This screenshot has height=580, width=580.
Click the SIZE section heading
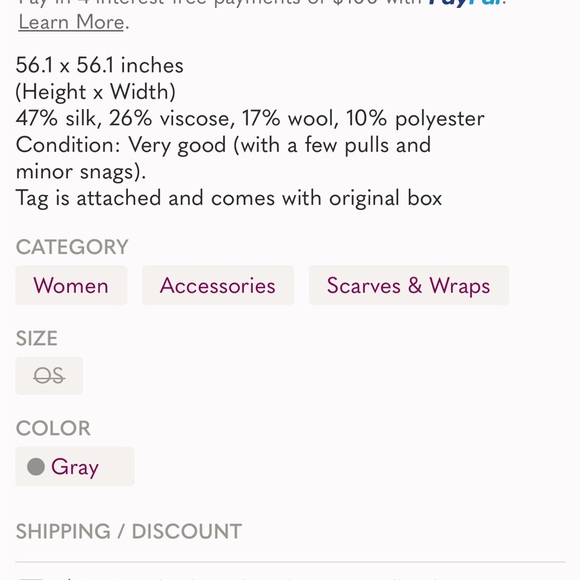coord(37,338)
